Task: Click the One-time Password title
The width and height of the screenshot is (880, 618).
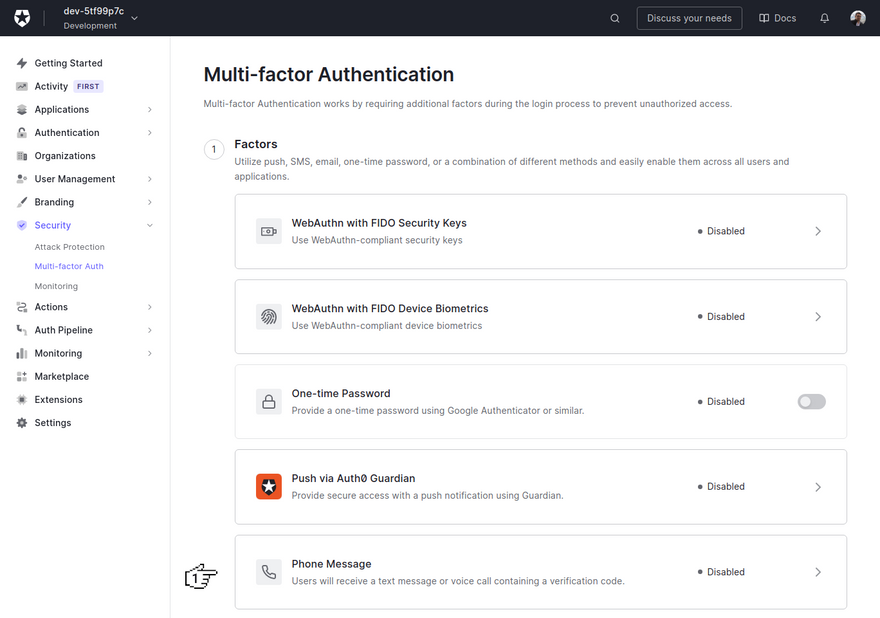Action: pyautogui.click(x=341, y=393)
